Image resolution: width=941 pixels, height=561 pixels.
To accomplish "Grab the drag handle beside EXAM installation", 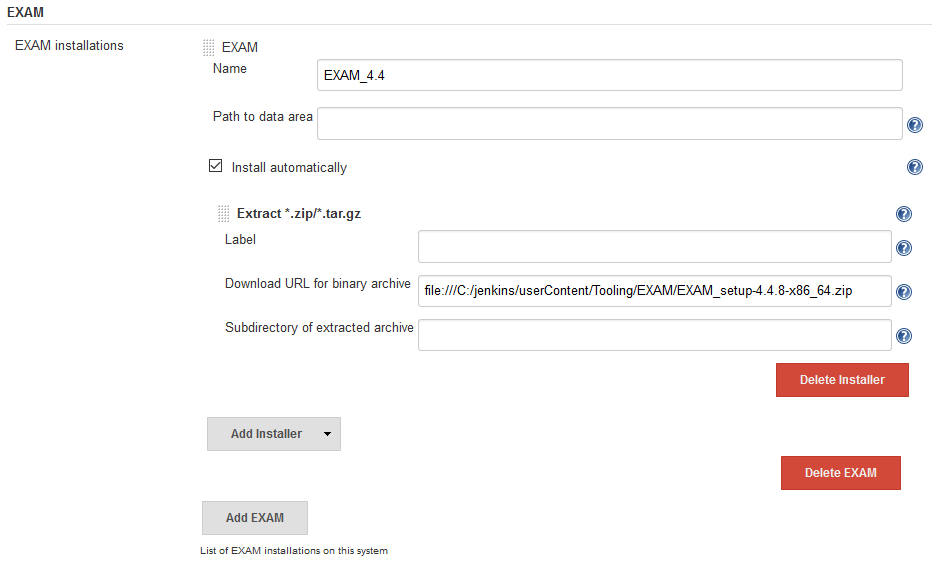I will click(x=208, y=47).
